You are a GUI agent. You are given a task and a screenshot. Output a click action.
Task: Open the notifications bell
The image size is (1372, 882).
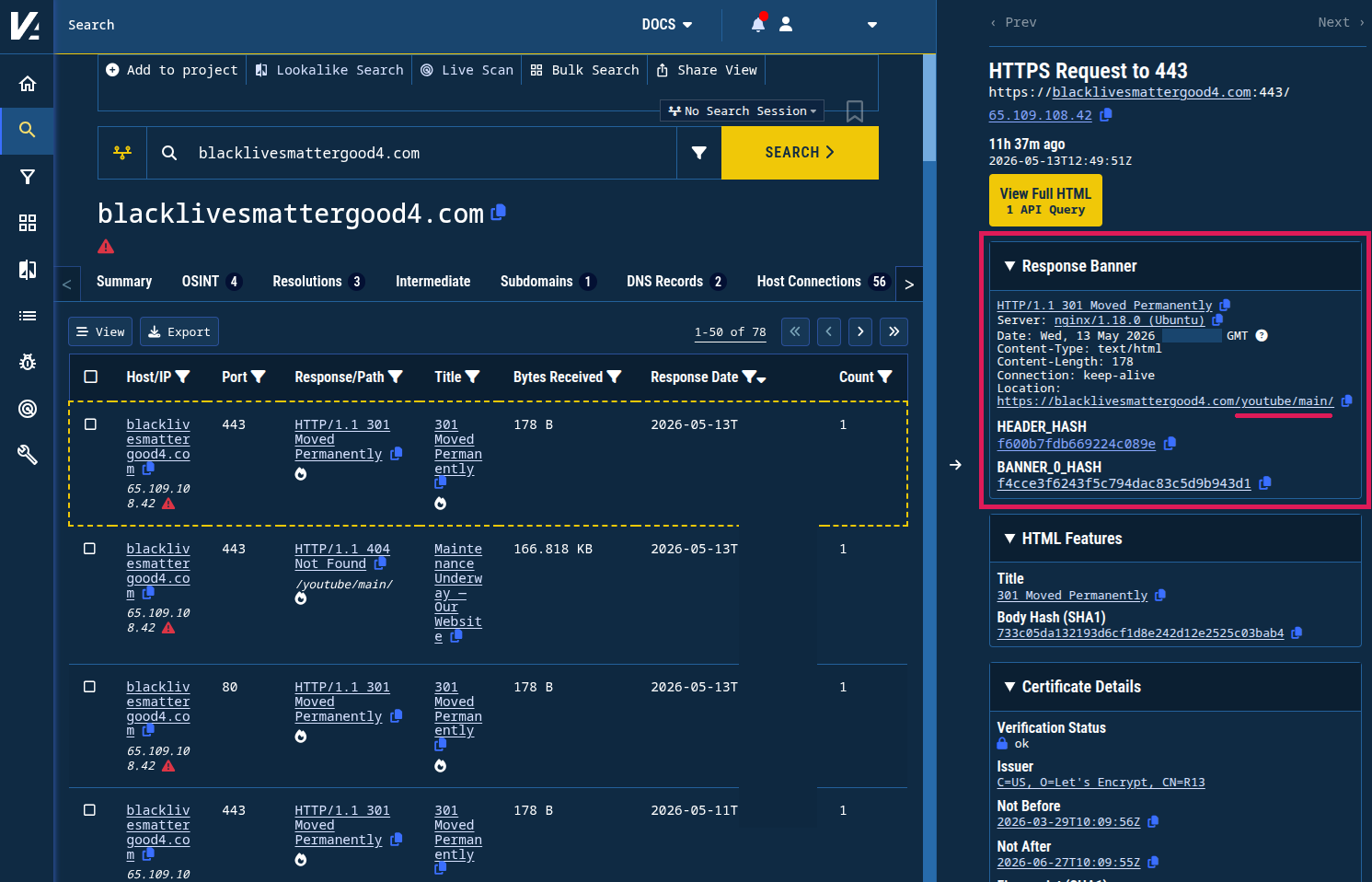758,24
